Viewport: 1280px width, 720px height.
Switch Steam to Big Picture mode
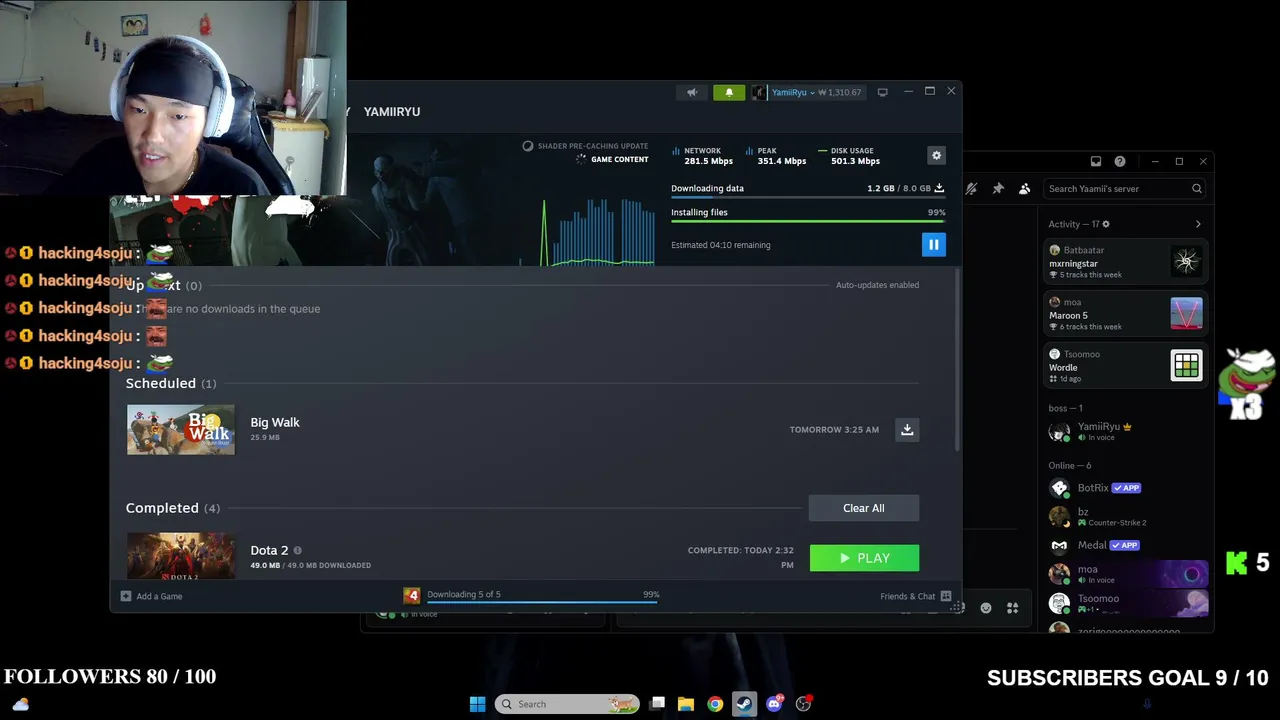coord(882,92)
